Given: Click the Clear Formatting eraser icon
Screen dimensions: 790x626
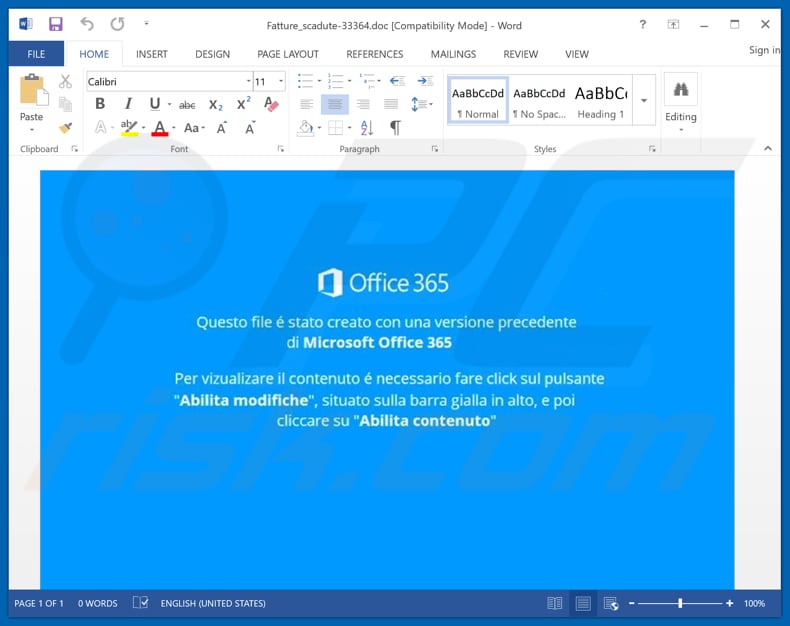Looking at the screenshot, I should pyautogui.click(x=271, y=104).
